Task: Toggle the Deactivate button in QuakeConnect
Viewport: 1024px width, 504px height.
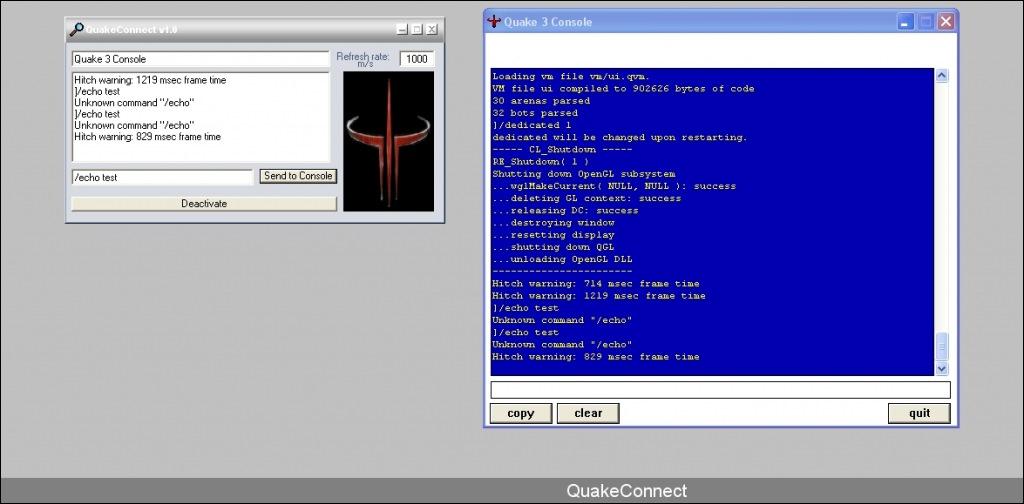Action: (x=204, y=204)
